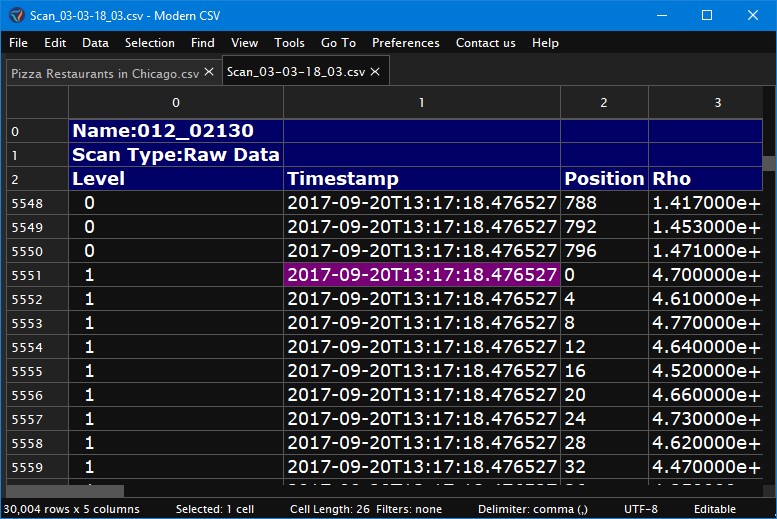Select the highlighted timestamp cell in row 5551
The height and width of the screenshot is (519, 777).
coord(422,275)
